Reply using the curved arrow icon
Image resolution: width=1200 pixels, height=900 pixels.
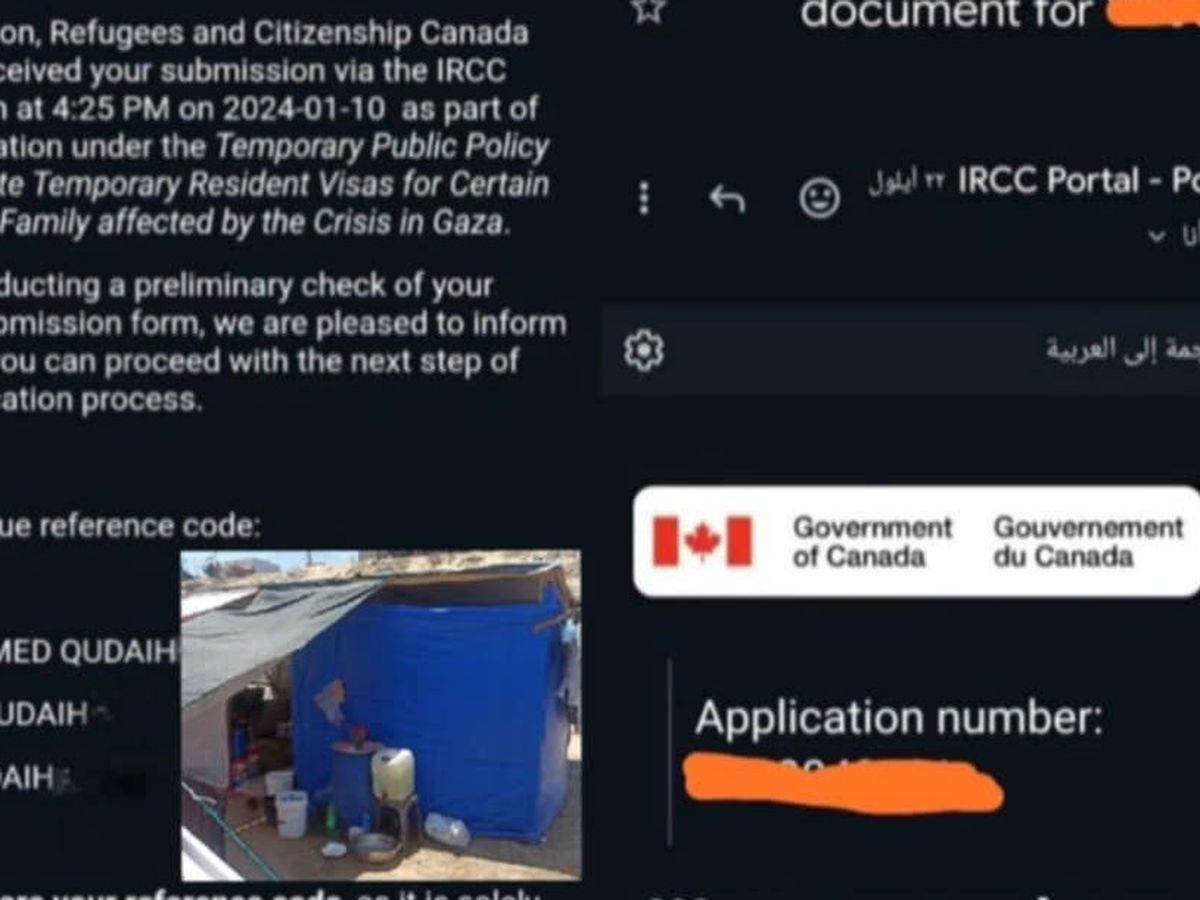coord(727,200)
